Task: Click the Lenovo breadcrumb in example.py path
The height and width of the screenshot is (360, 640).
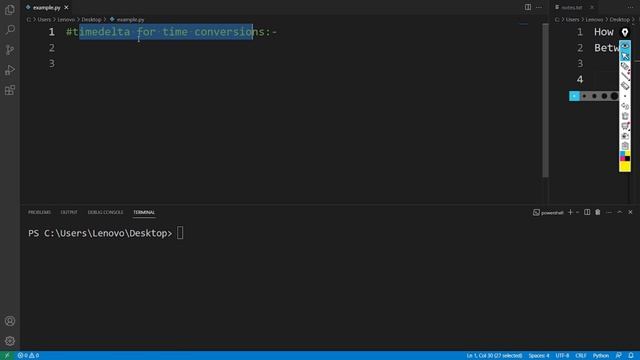Action: (66, 20)
